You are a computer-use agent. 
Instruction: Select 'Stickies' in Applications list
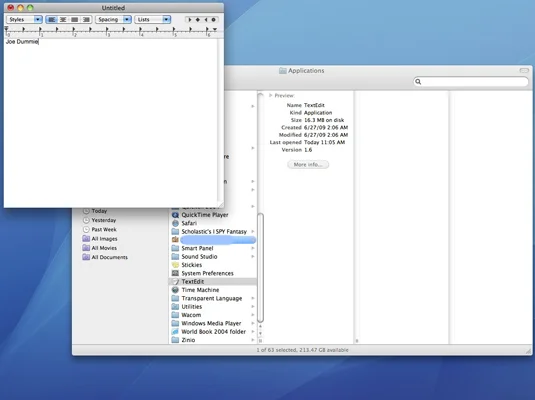point(191,265)
